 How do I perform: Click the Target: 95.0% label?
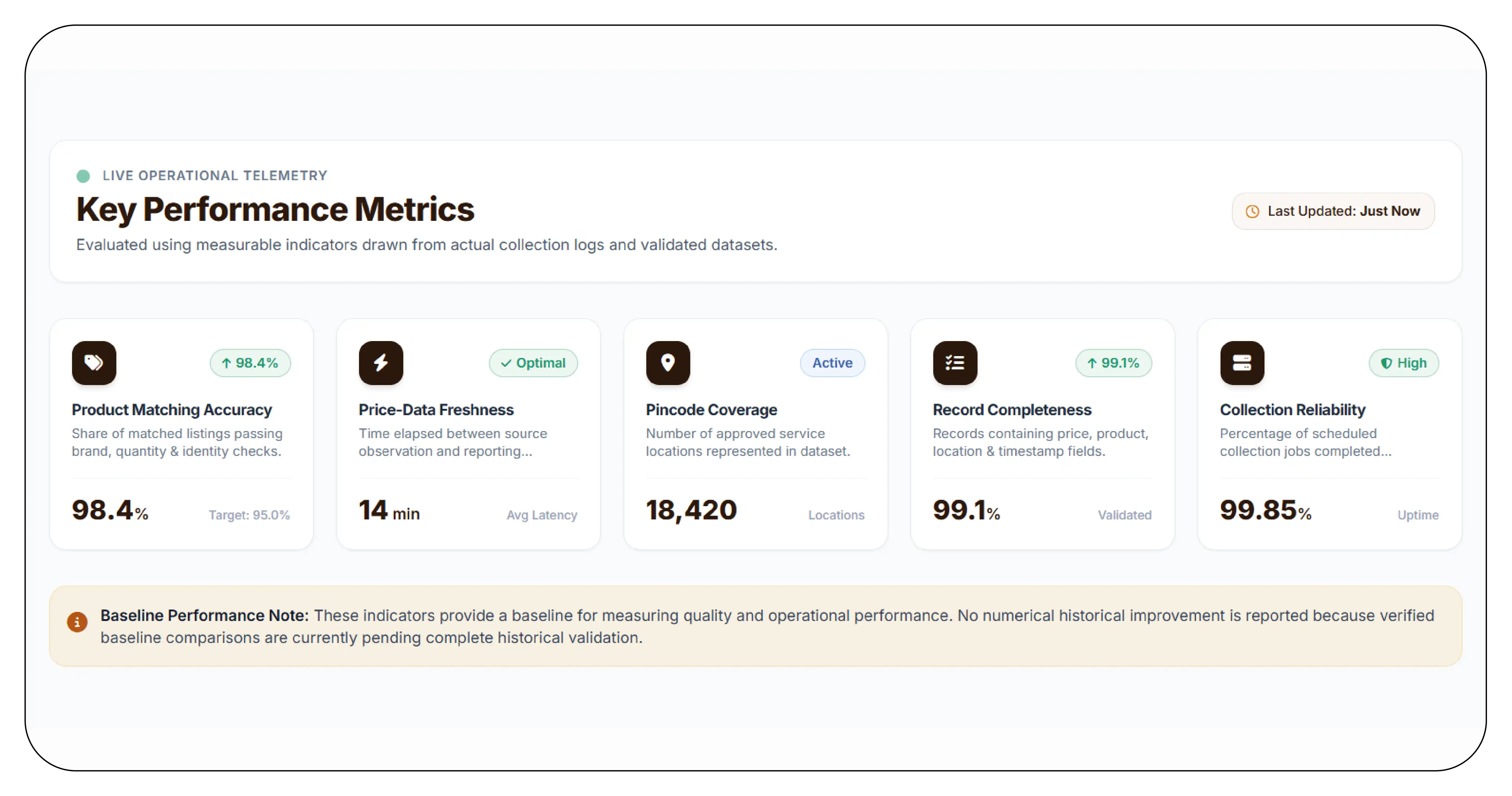pyautogui.click(x=250, y=515)
